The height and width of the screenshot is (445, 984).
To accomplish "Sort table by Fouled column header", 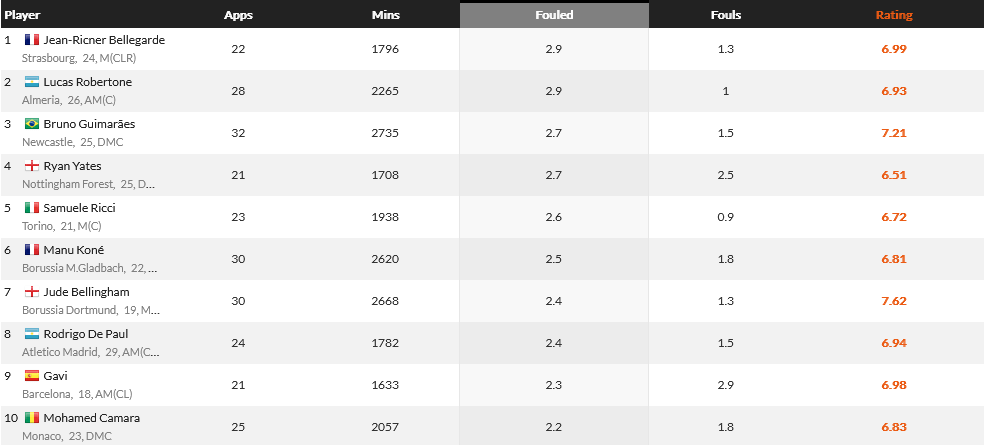I will (x=553, y=15).
